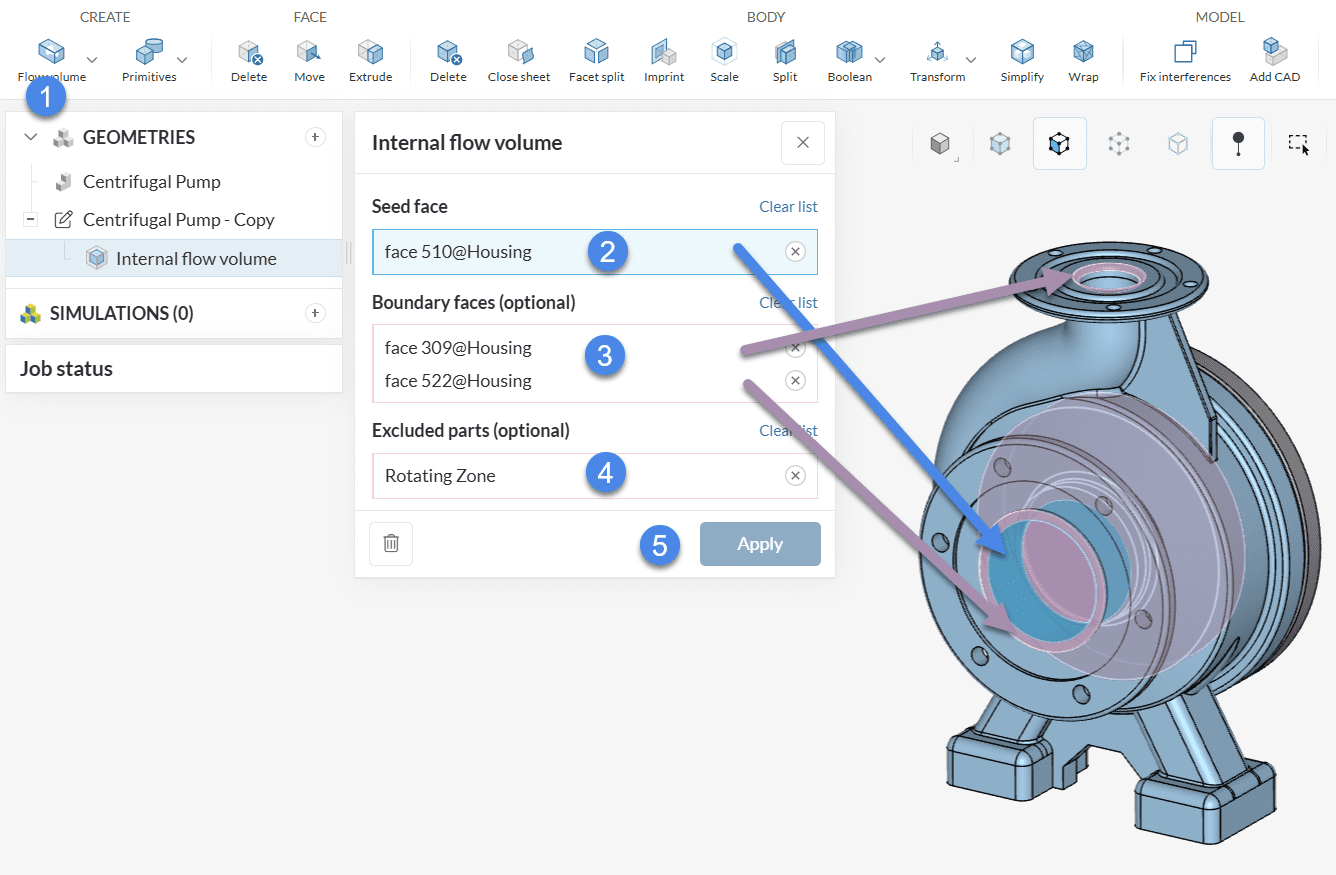Select the Close sheet tool
This screenshot has height=875, width=1336.
click(518, 61)
